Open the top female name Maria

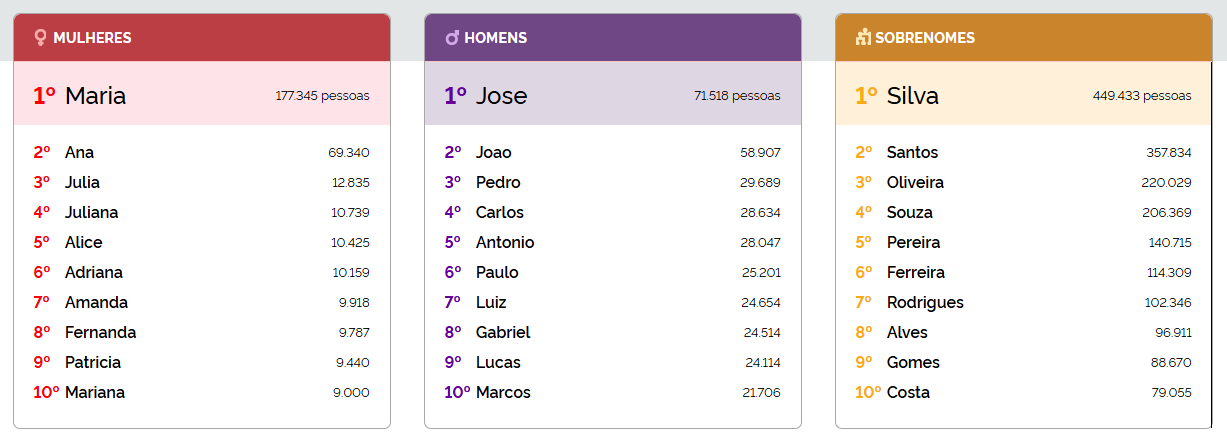click(x=95, y=96)
